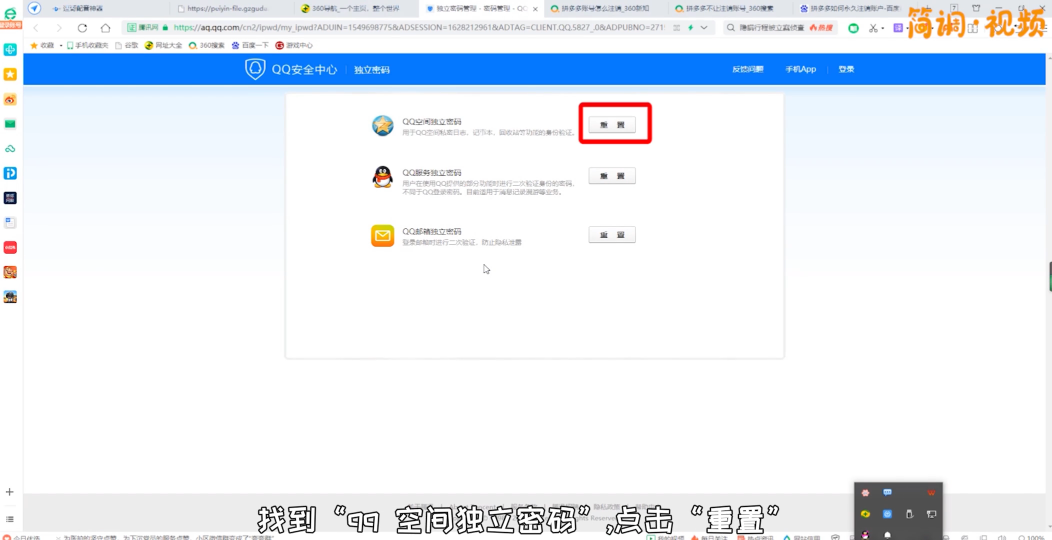Click the 登录 link in header
This screenshot has height=540, width=1052.
pos(846,69)
